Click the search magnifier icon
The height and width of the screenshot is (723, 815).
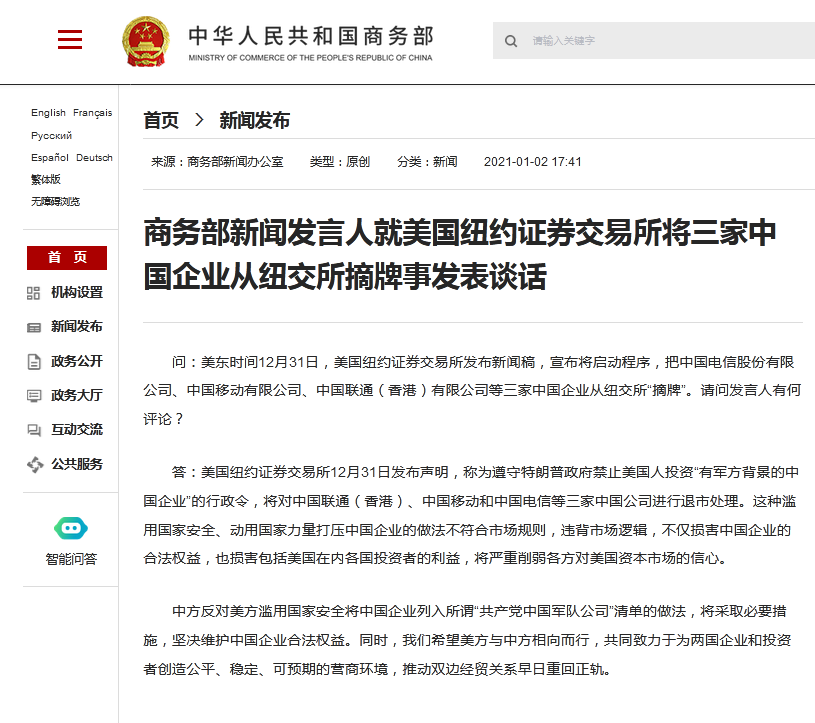click(x=511, y=41)
